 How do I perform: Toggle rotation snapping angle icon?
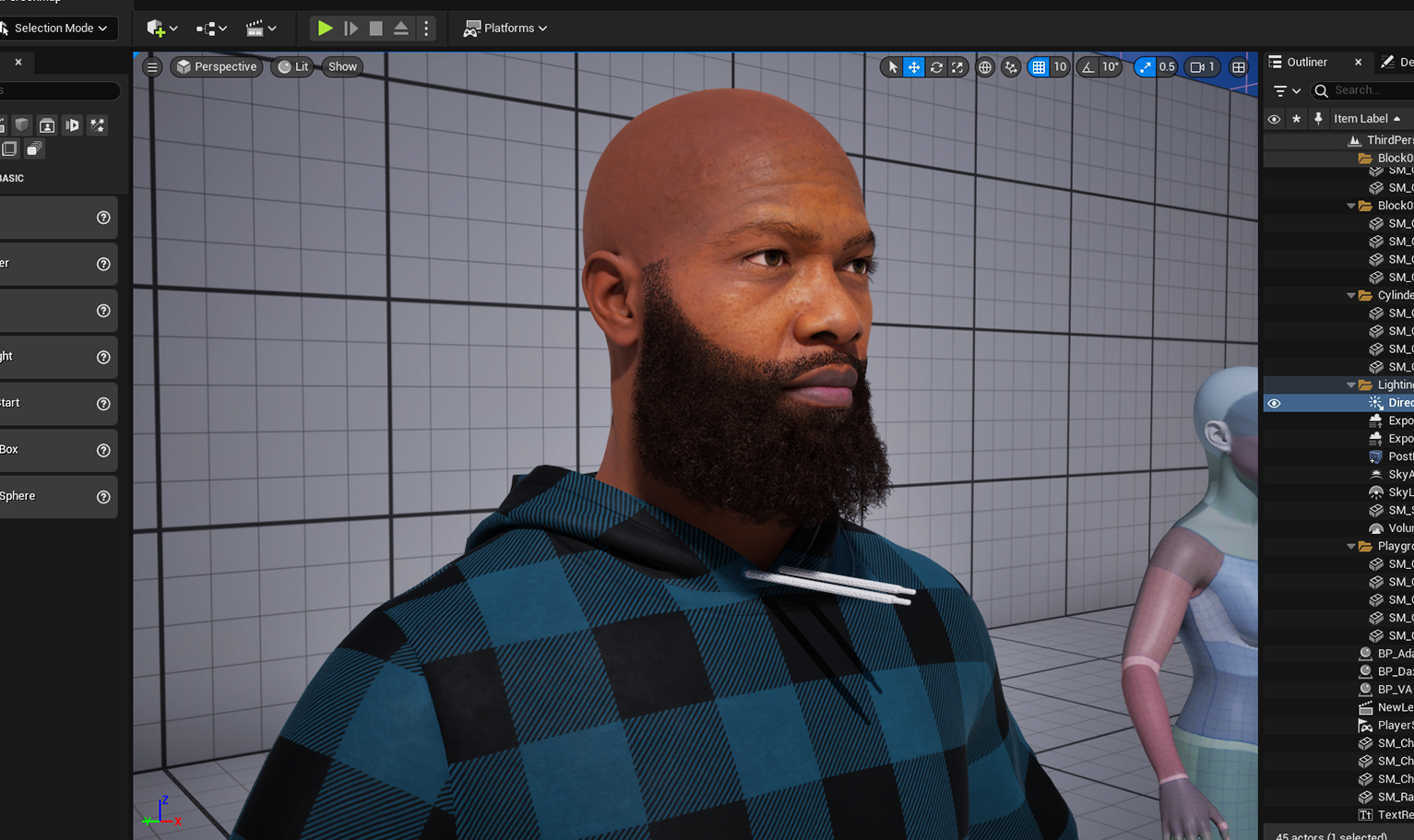coord(1087,67)
